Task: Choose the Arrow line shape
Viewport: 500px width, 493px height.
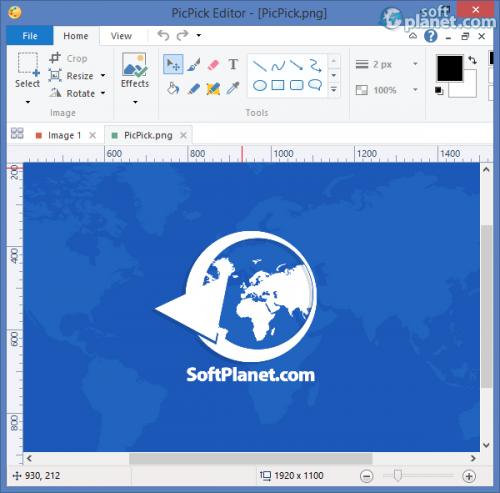Action: point(296,65)
